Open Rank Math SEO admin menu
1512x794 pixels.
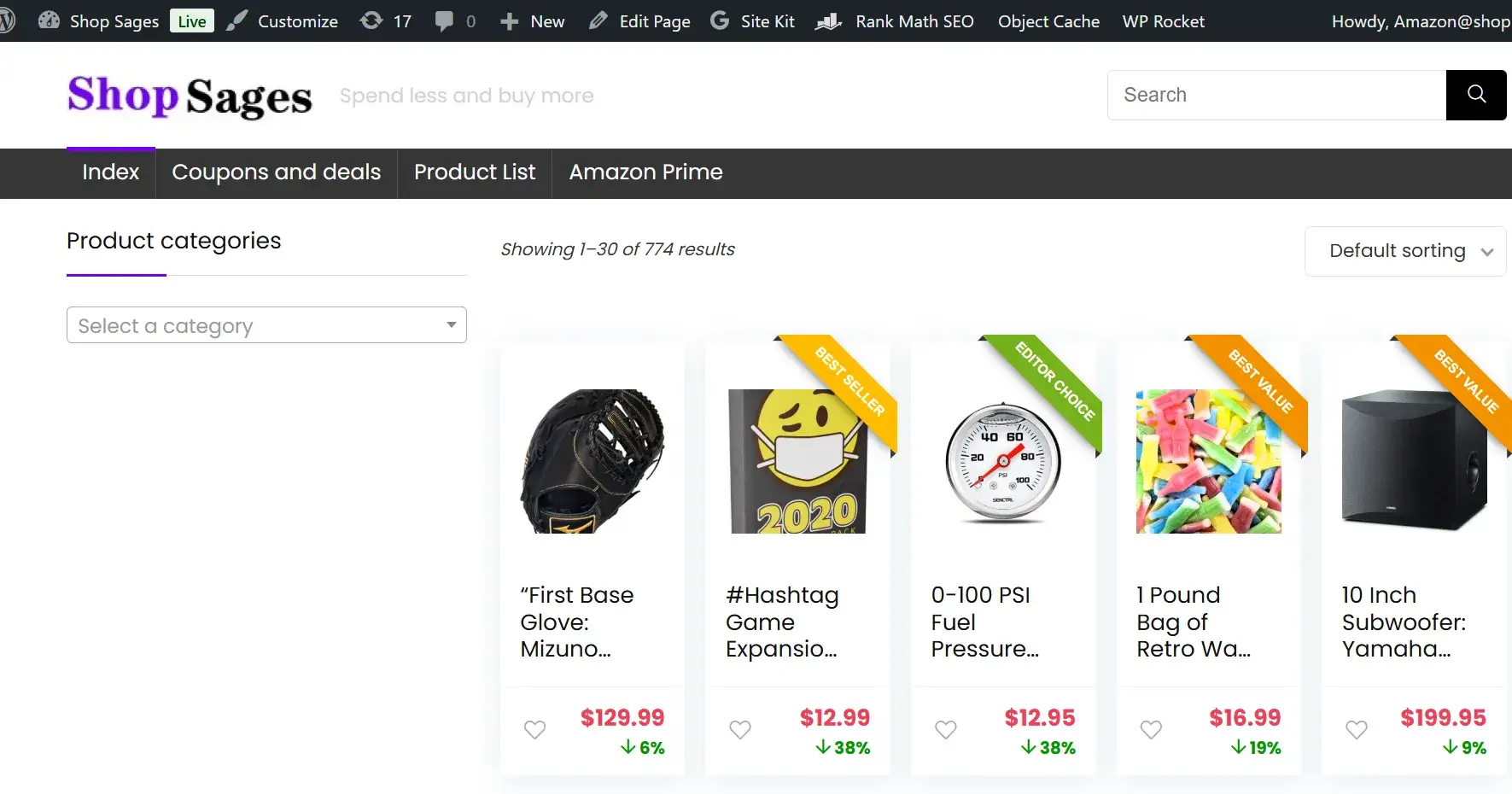[x=896, y=20]
